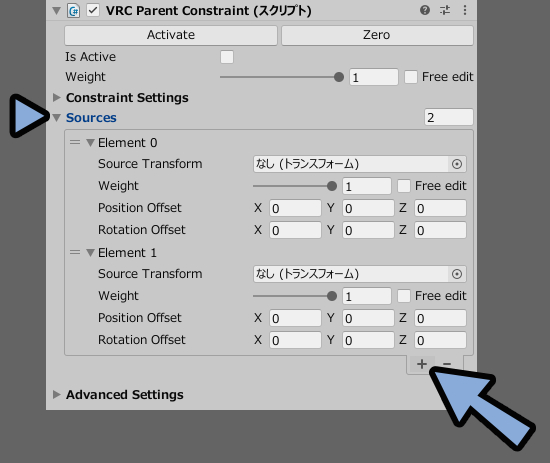Tick Free edit beside the top Weight

tap(411, 77)
